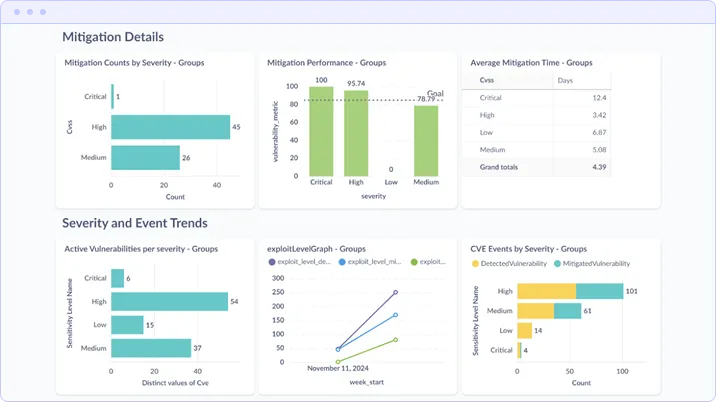Screen dimensions: 716x402
Task: Click the Critical CVE events bar 4
Action: (519, 350)
